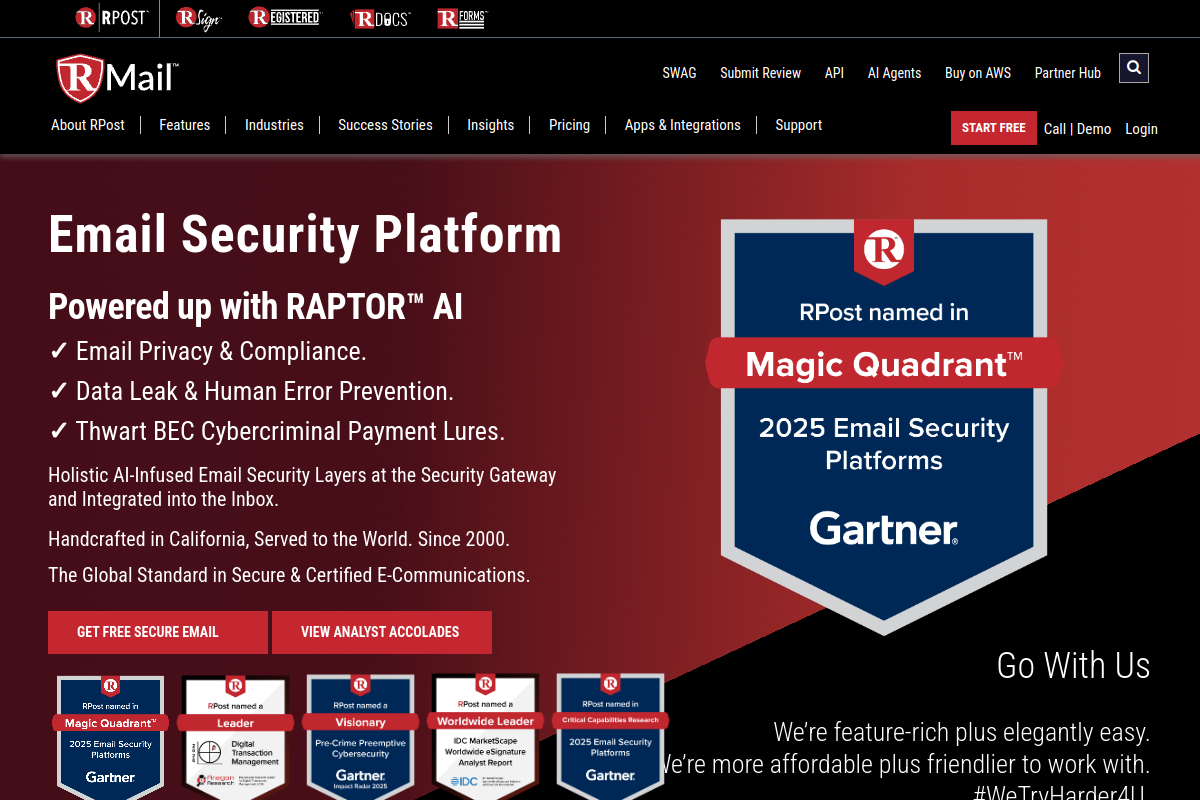Click the Demo link

pos(1094,129)
